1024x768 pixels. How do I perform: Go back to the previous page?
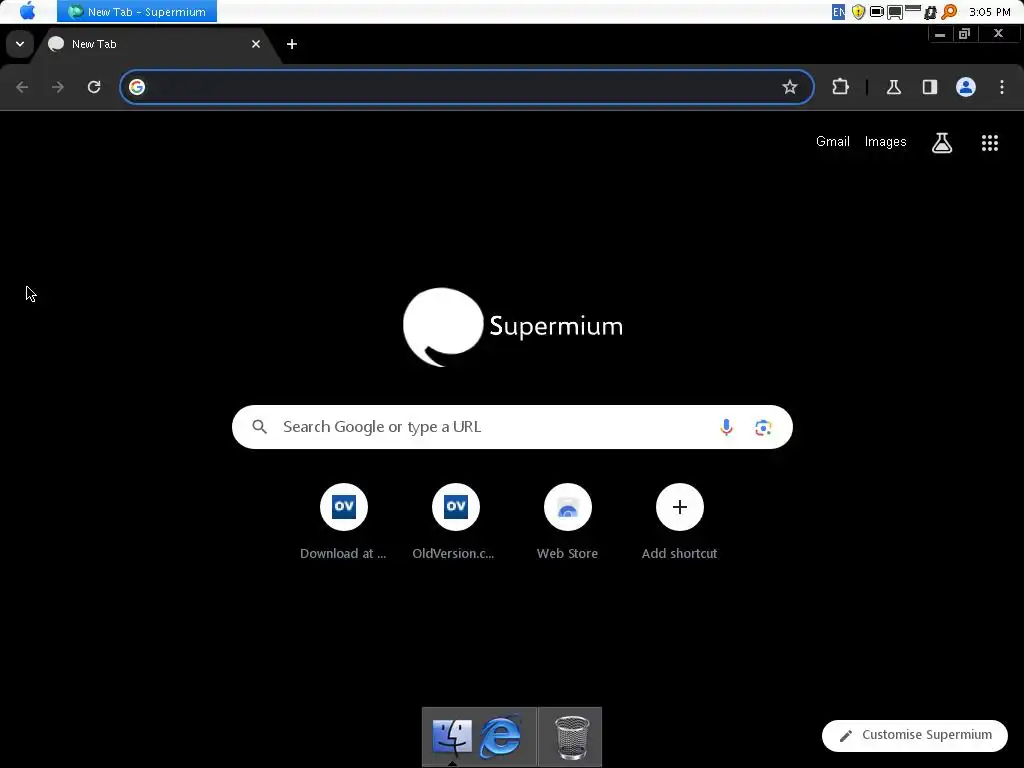[22, 87]
